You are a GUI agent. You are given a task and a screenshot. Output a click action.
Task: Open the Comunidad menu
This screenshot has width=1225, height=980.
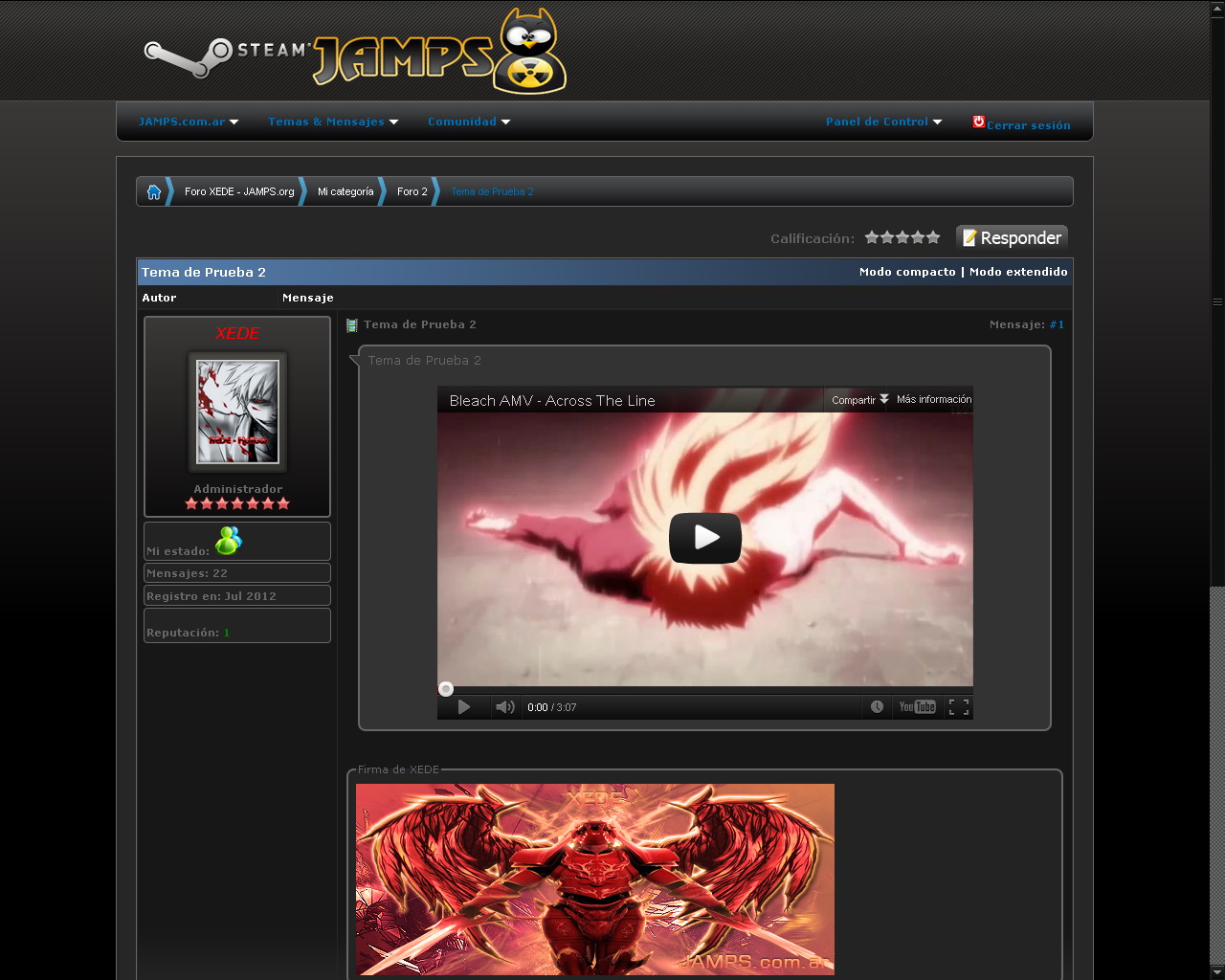click(469, 122)
